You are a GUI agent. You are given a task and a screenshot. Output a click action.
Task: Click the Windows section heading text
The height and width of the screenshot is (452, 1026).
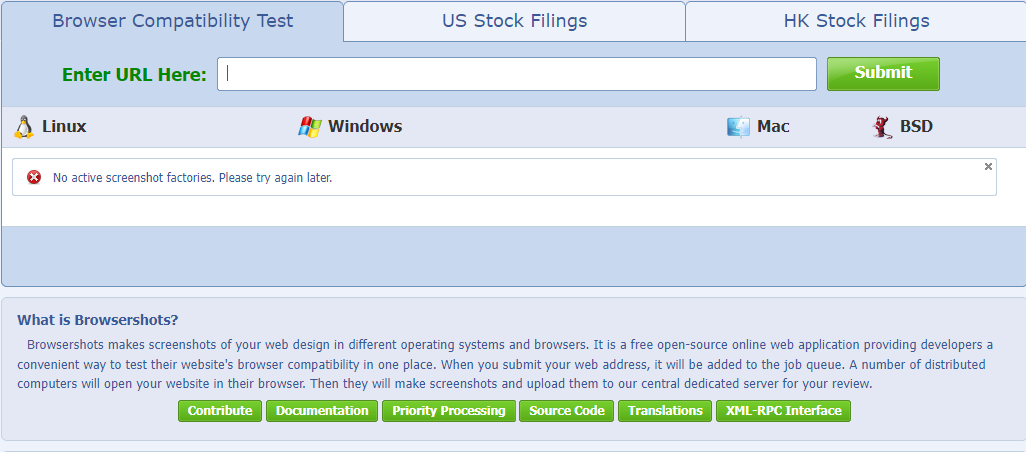(x=365, y=126)
